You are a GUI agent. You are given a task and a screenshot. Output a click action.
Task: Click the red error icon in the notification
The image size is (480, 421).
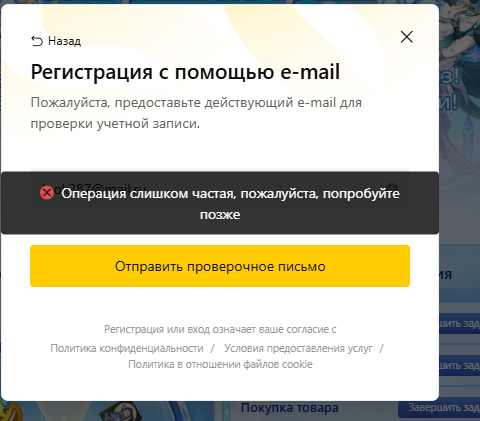pyautogui.click(x=47, y=193)
